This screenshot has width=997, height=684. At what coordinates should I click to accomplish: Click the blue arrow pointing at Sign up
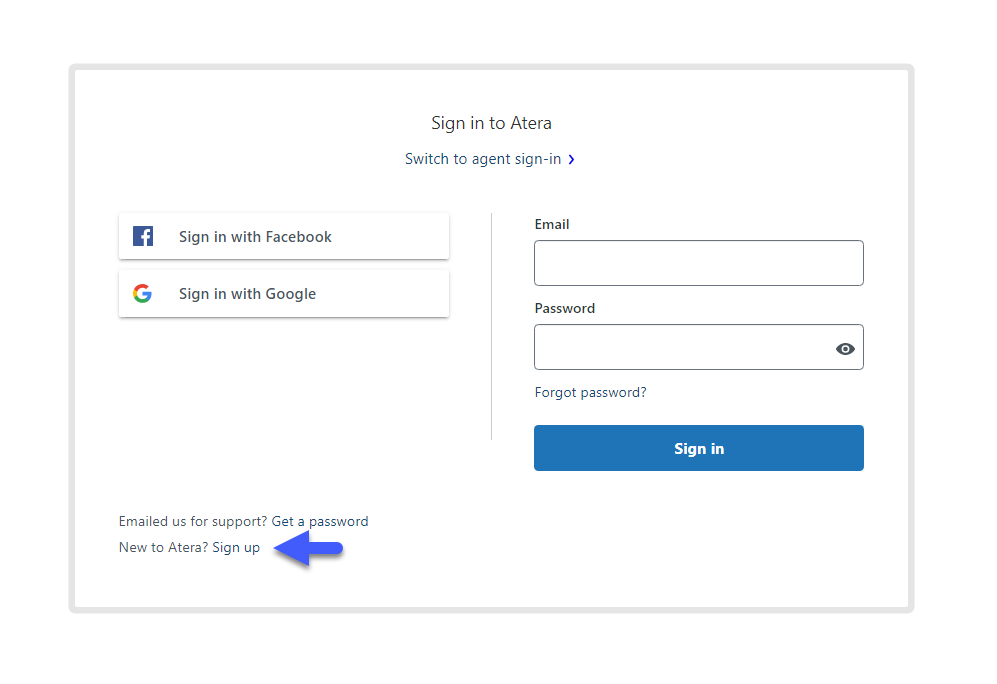(x=308, y=548)
